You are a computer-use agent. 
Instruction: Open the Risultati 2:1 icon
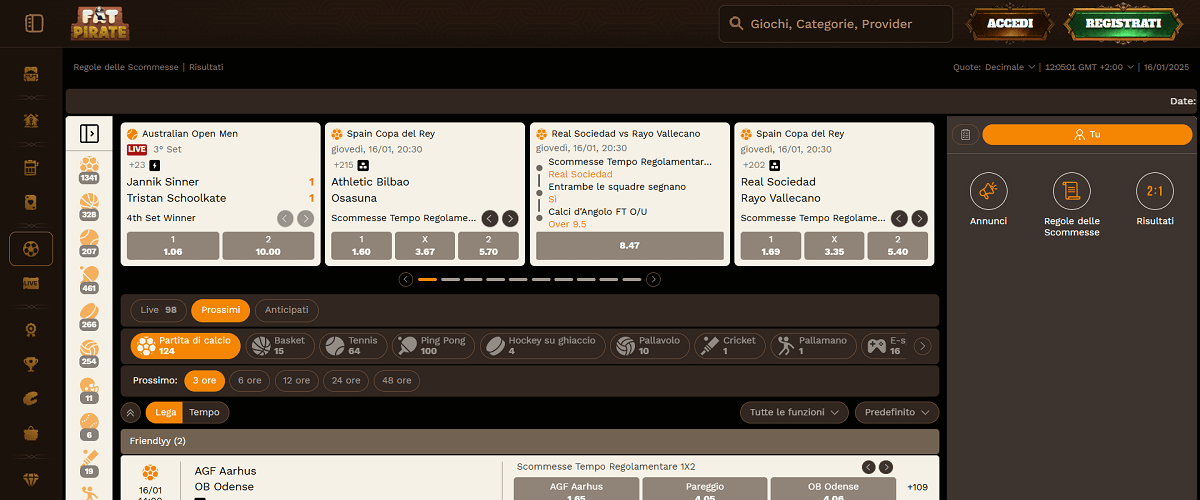1154,191
